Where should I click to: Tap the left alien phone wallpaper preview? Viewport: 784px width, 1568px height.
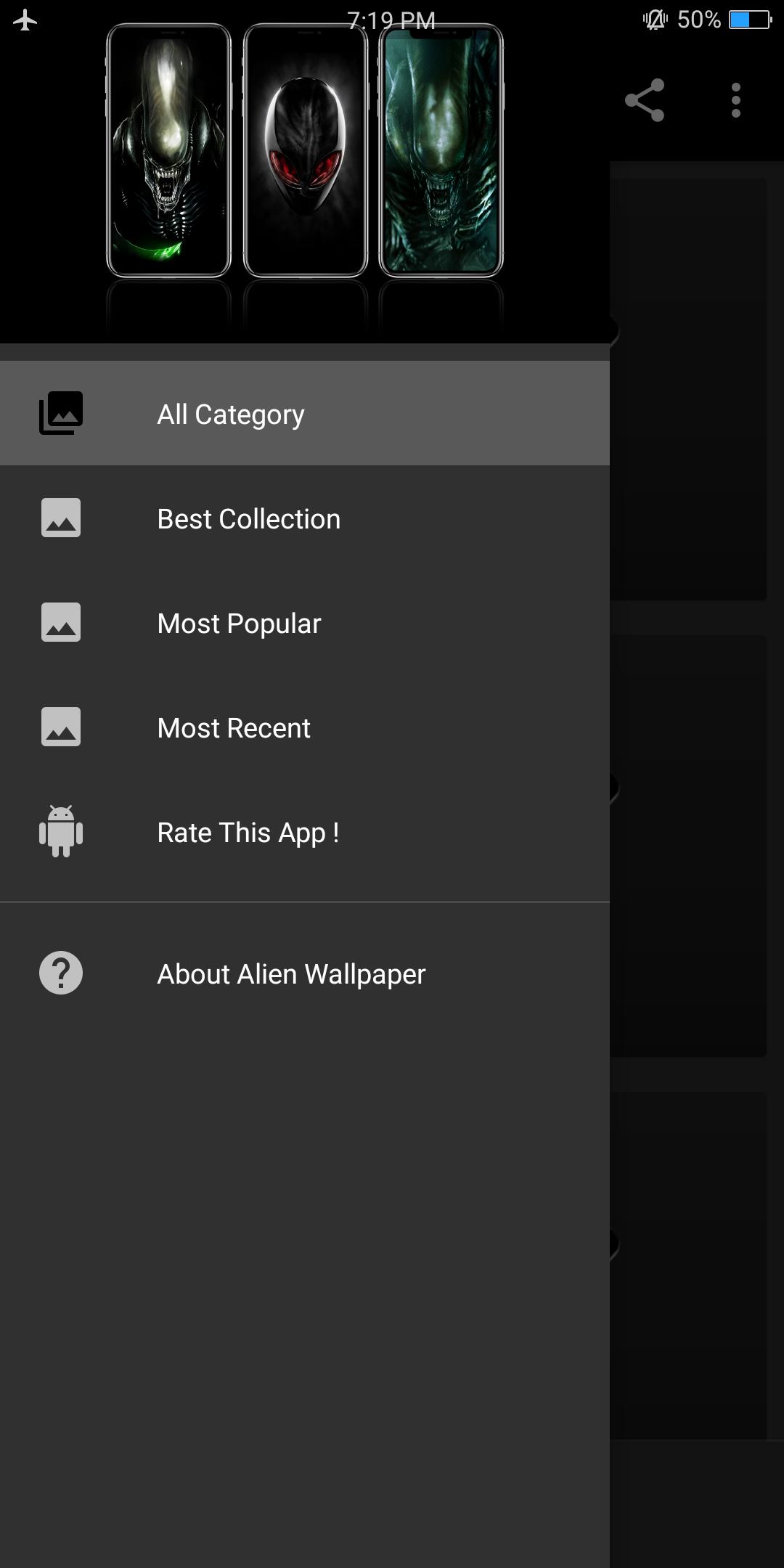(x=168, y=150)
